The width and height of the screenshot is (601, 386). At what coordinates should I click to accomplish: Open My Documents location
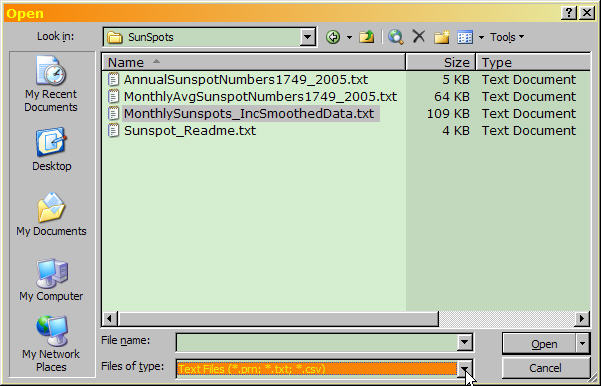click(x=51, y=215)
